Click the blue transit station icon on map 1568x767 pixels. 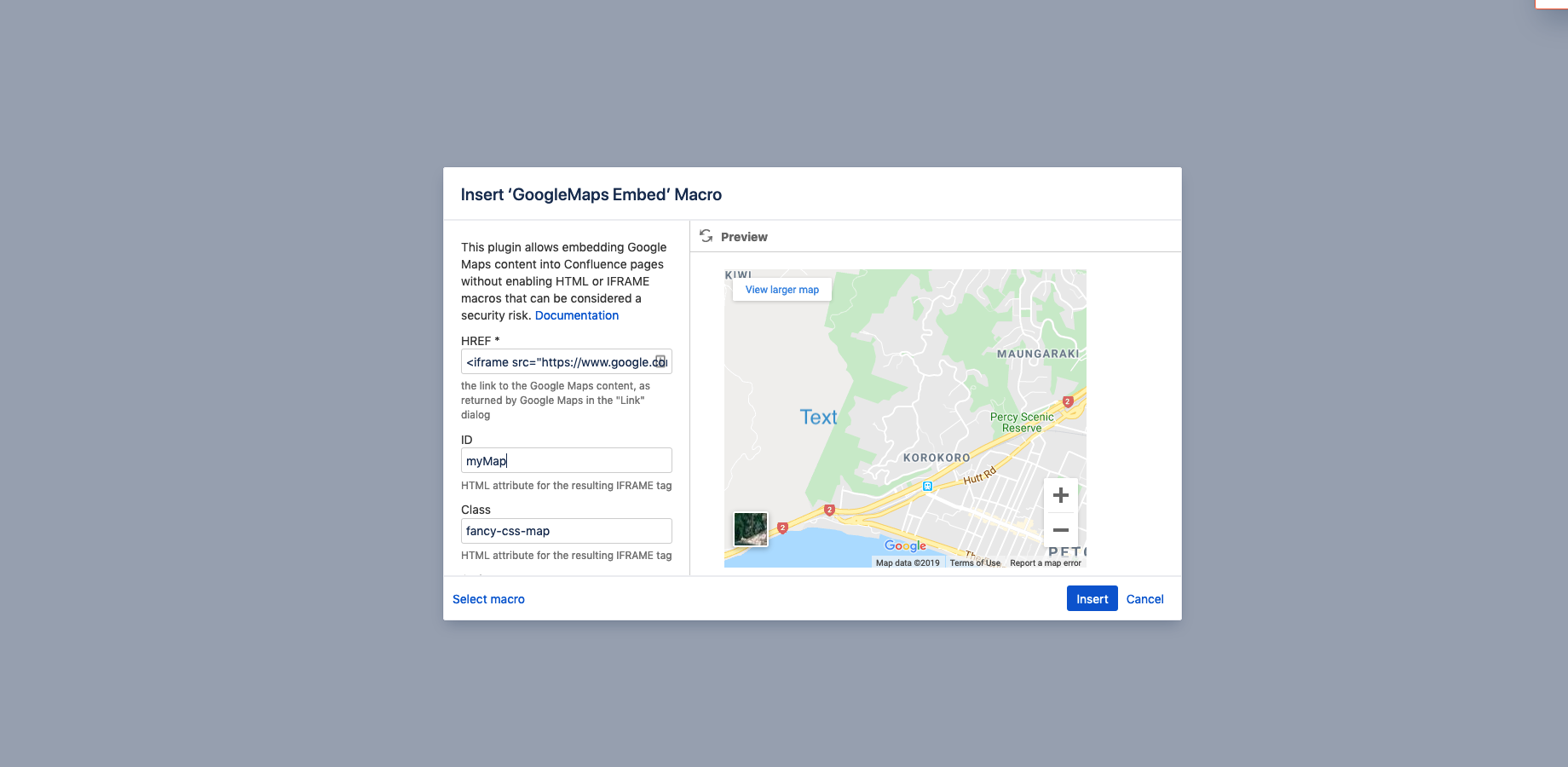(927, 486)
